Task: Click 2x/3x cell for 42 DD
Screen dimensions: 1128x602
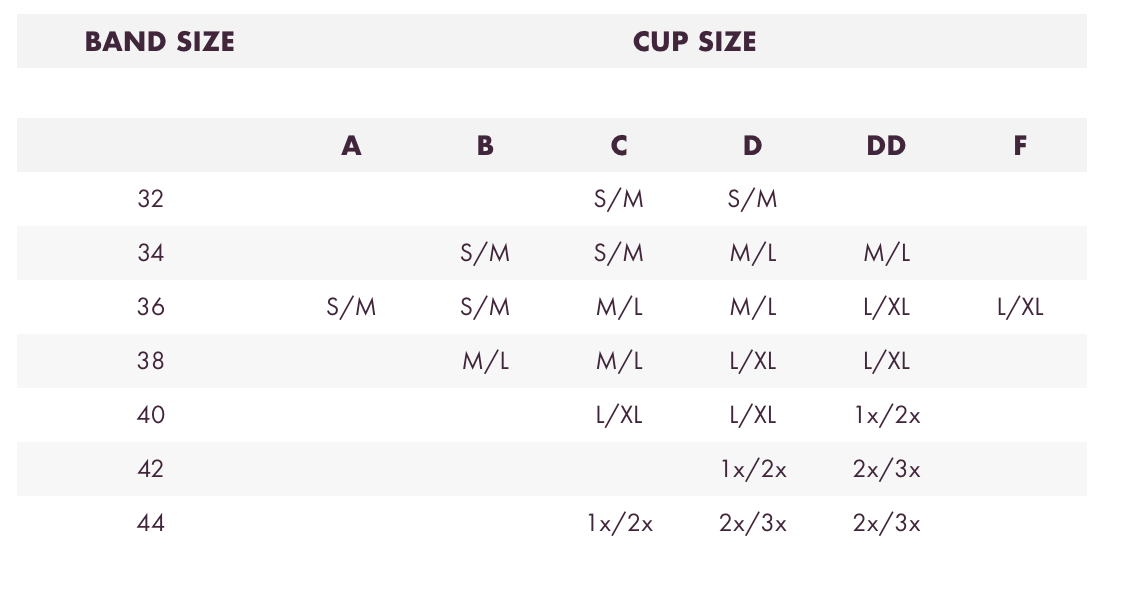Action: coord(886,469)
